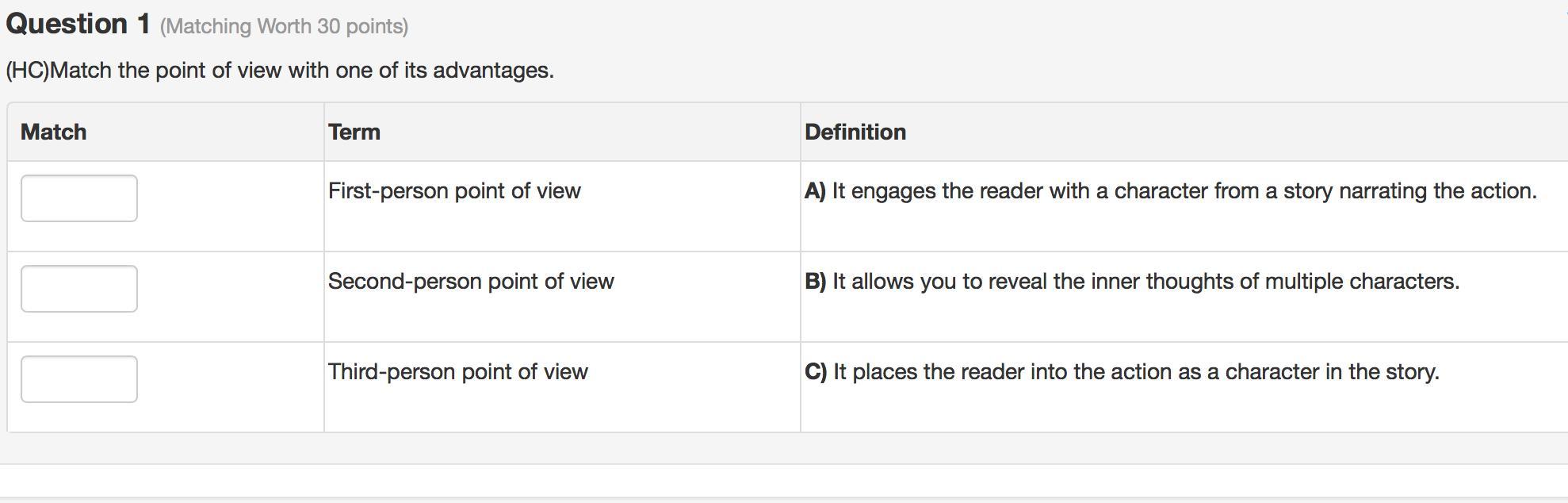Click the definition placing reader into the action
This screenshot has height=503, width=1568.
(x=1136, y=371)
